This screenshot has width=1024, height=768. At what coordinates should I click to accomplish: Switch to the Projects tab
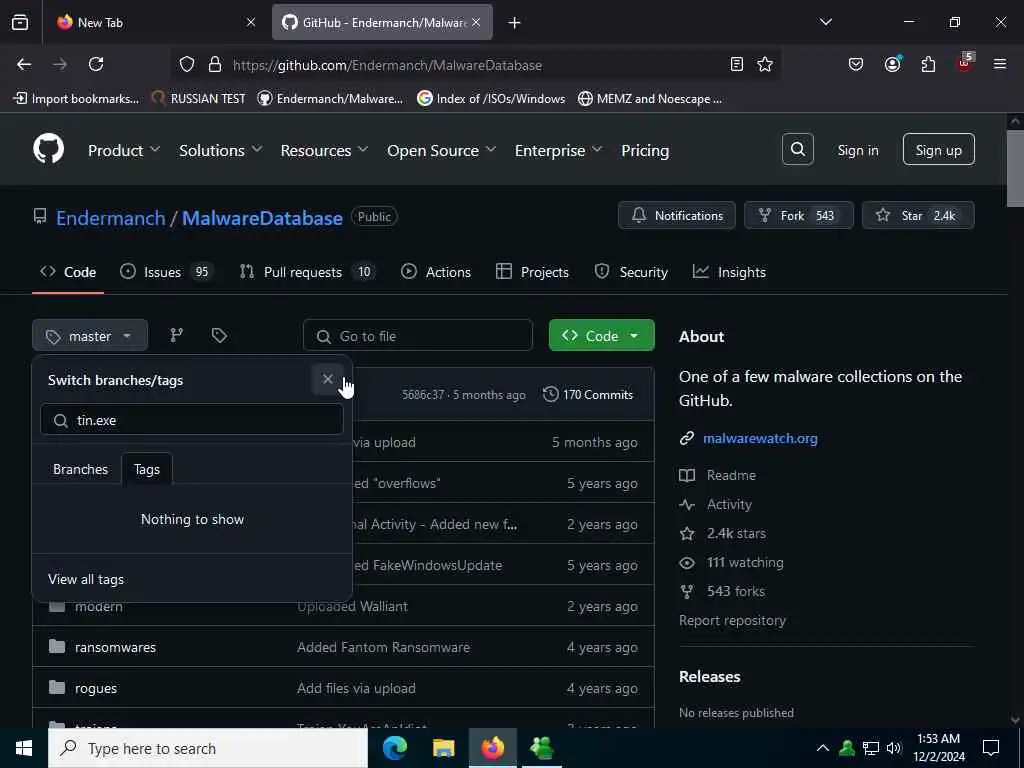pyautogui.click(x=532, y=272)
